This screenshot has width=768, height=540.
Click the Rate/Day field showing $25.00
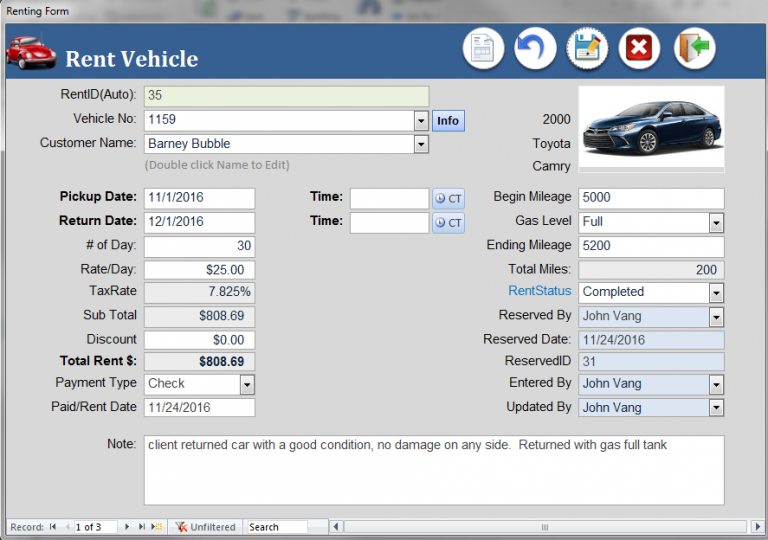199,270
